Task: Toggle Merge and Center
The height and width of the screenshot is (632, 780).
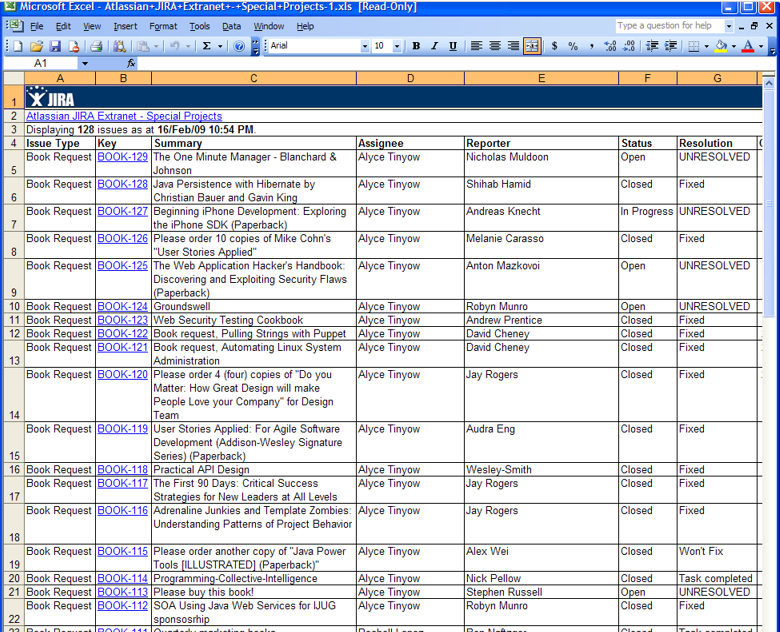Action: [x=532, y=46]
